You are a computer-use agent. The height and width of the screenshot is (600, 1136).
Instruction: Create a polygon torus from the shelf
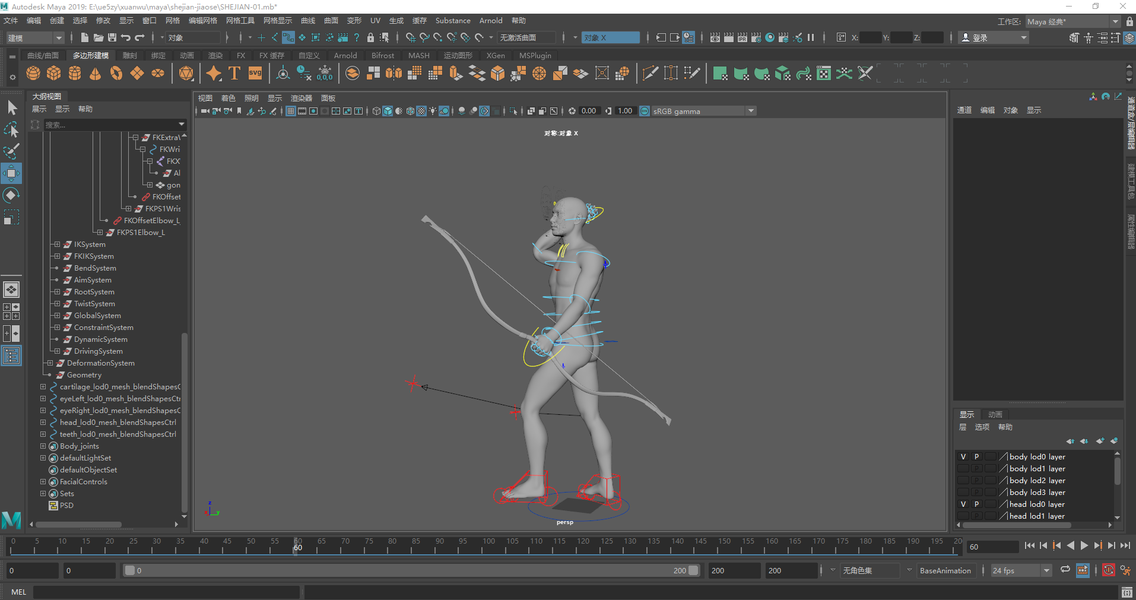pyautogui.click(x=116, y=73)
